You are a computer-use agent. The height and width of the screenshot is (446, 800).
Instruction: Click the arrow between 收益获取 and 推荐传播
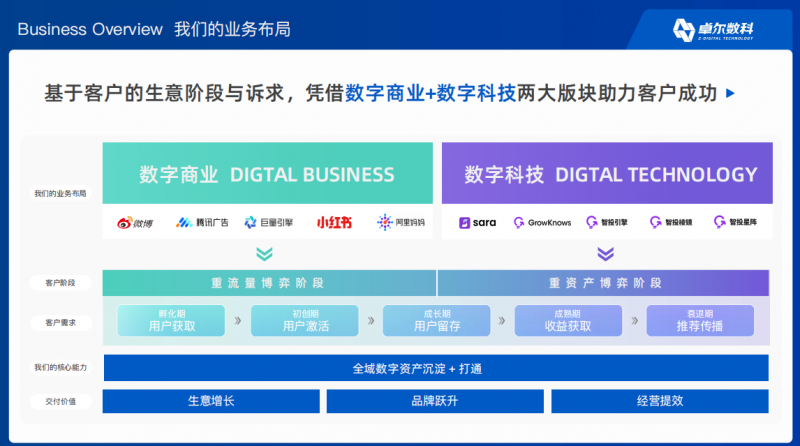click(x=635, y=321)
